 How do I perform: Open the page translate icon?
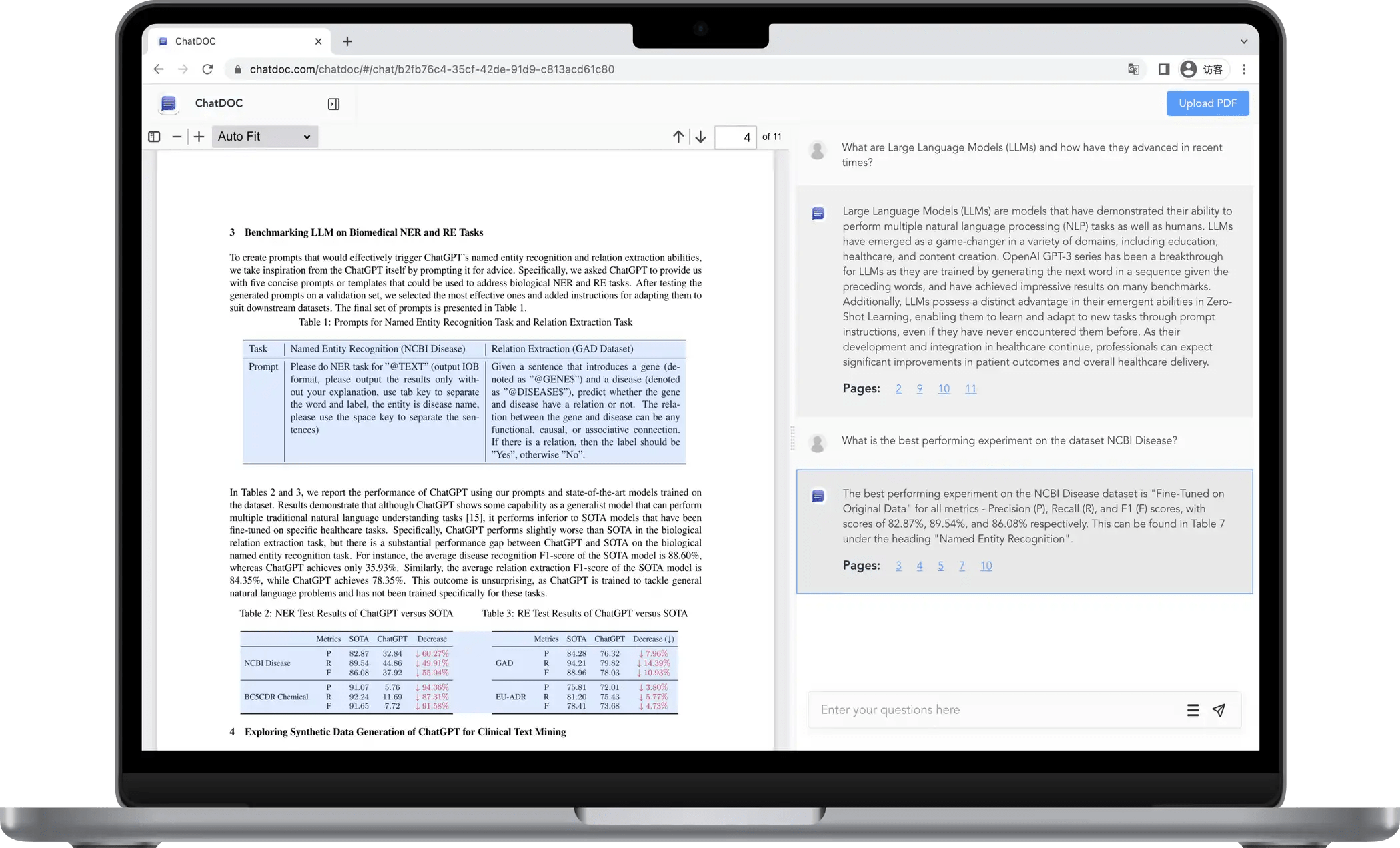click(1133, 69)
